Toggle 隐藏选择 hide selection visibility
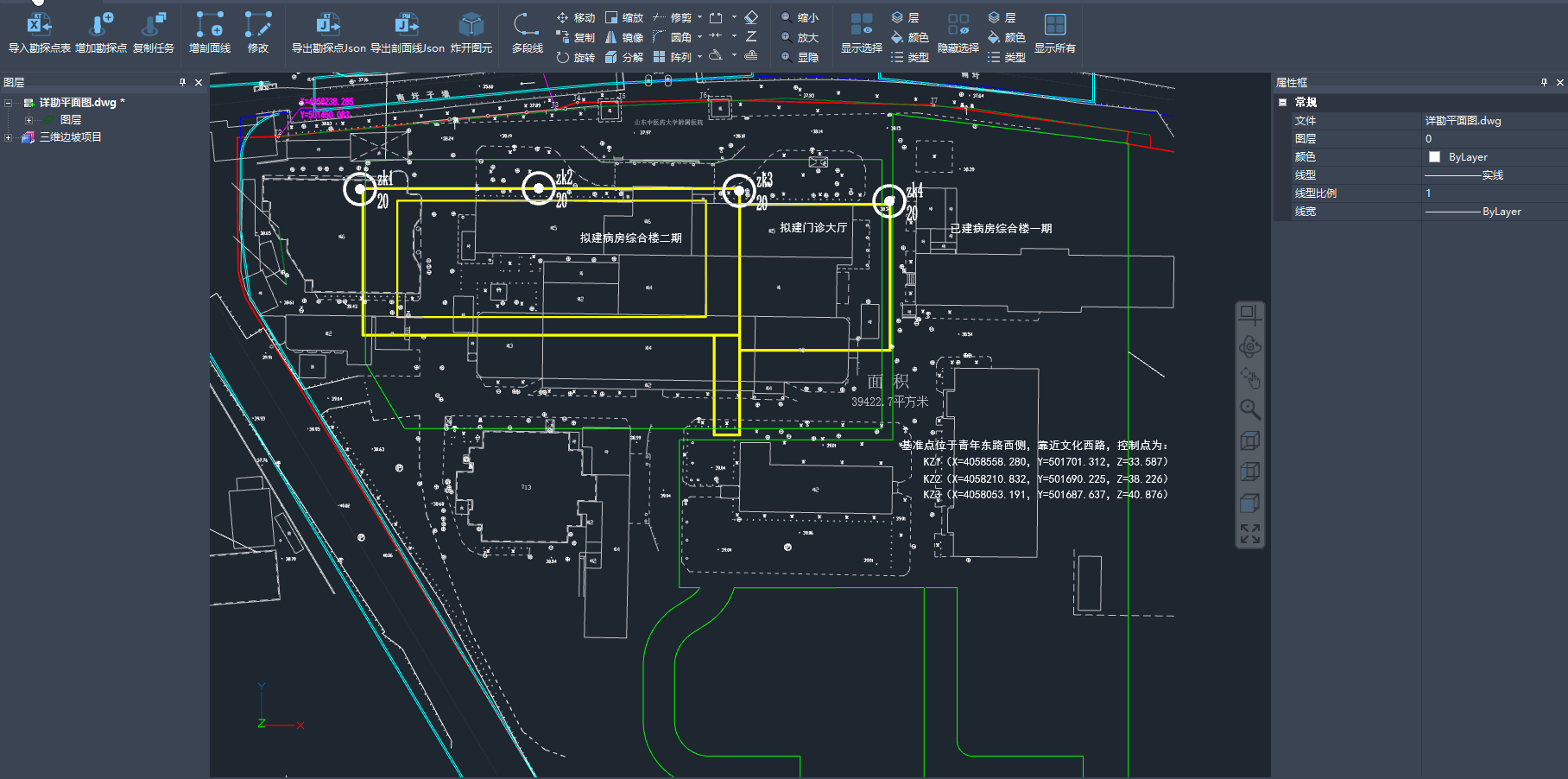Image resolution: width=1568 pixels, height=779 pixels. pos(958,32)
